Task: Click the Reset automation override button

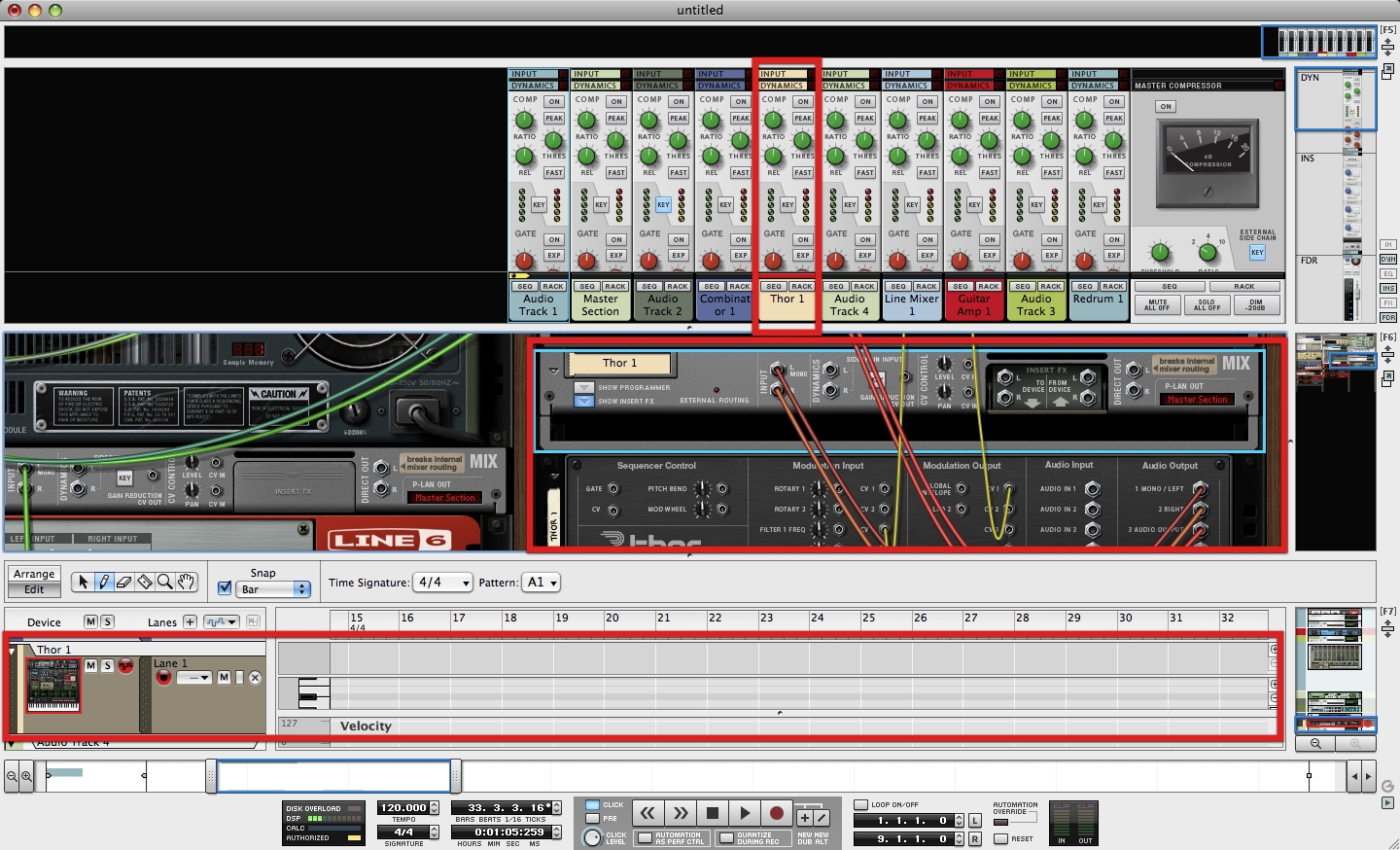Action: [x=1001, y=838]
